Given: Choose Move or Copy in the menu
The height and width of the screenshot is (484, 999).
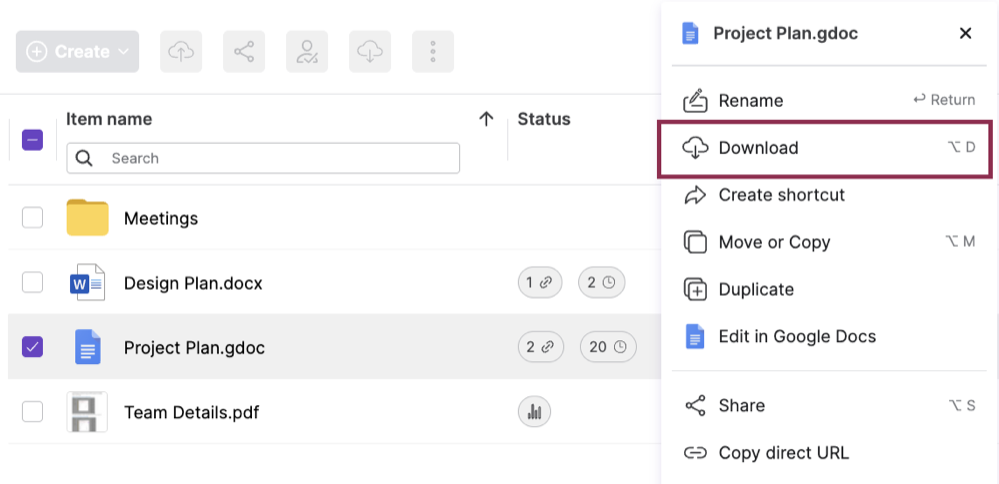Looking at the screenshot, I should [774, 242].
